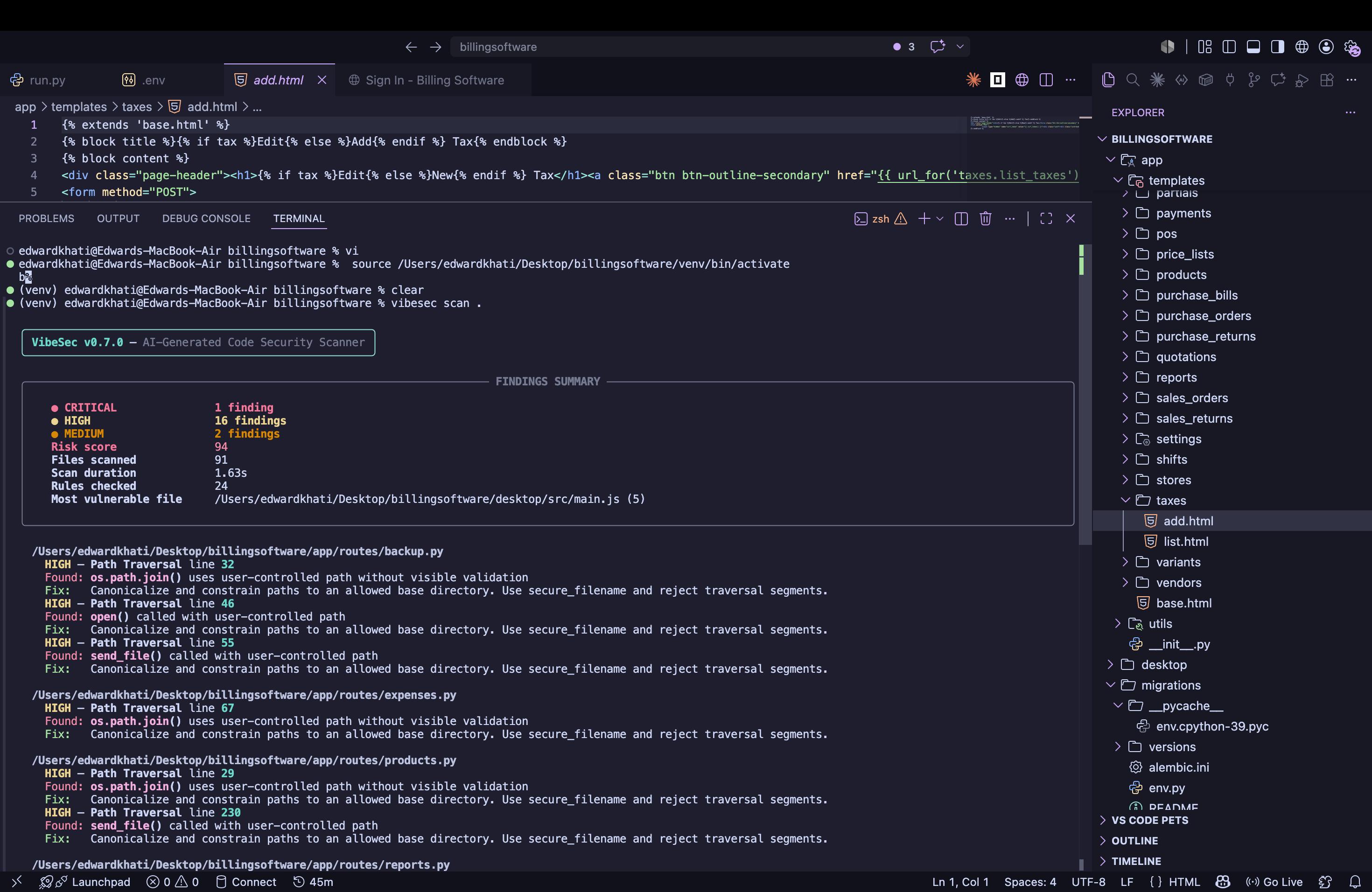
Task: Open the Extensions view icon
Action: point(1327,80)
